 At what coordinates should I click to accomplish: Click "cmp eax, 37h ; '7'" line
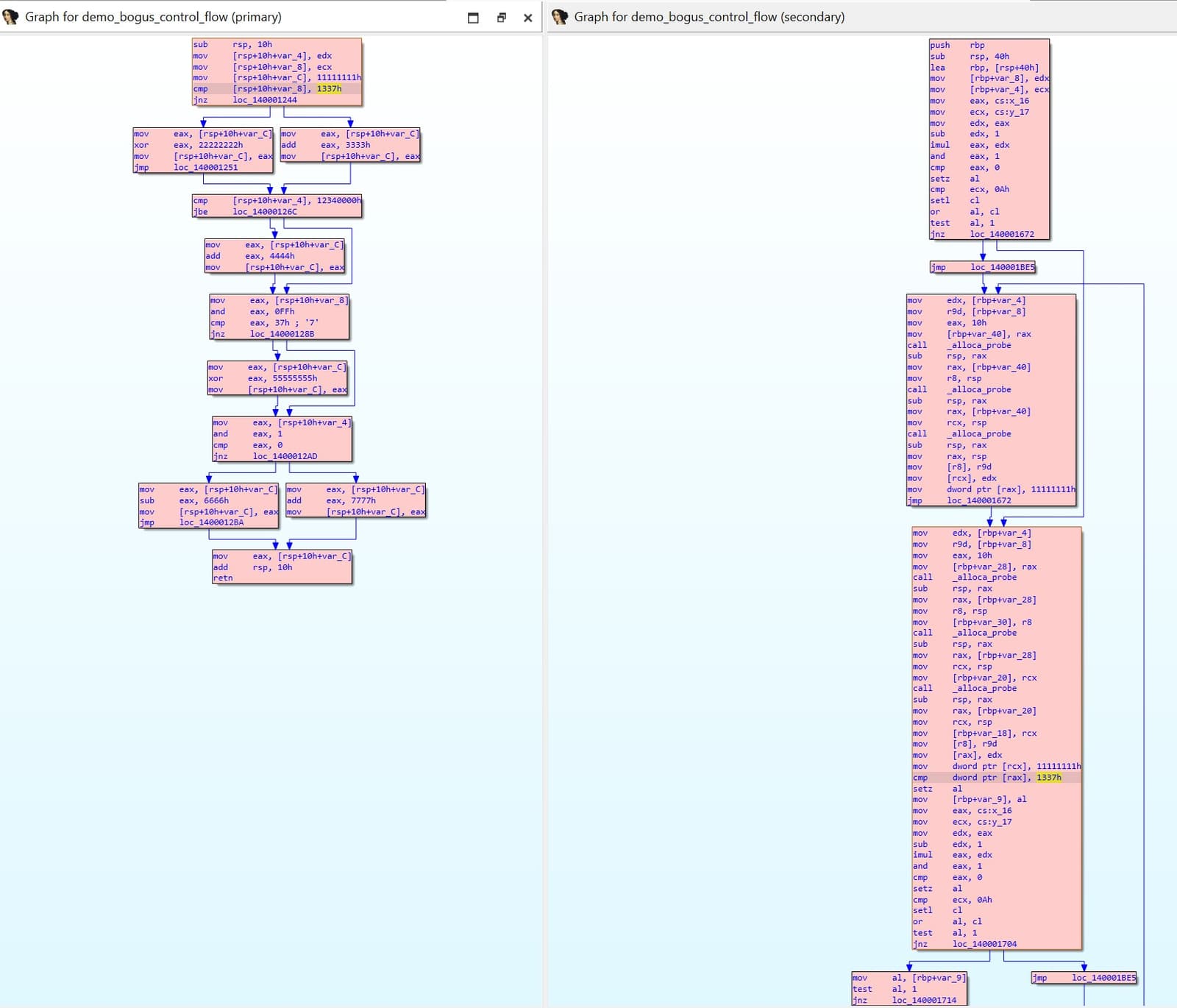point(265,322)
